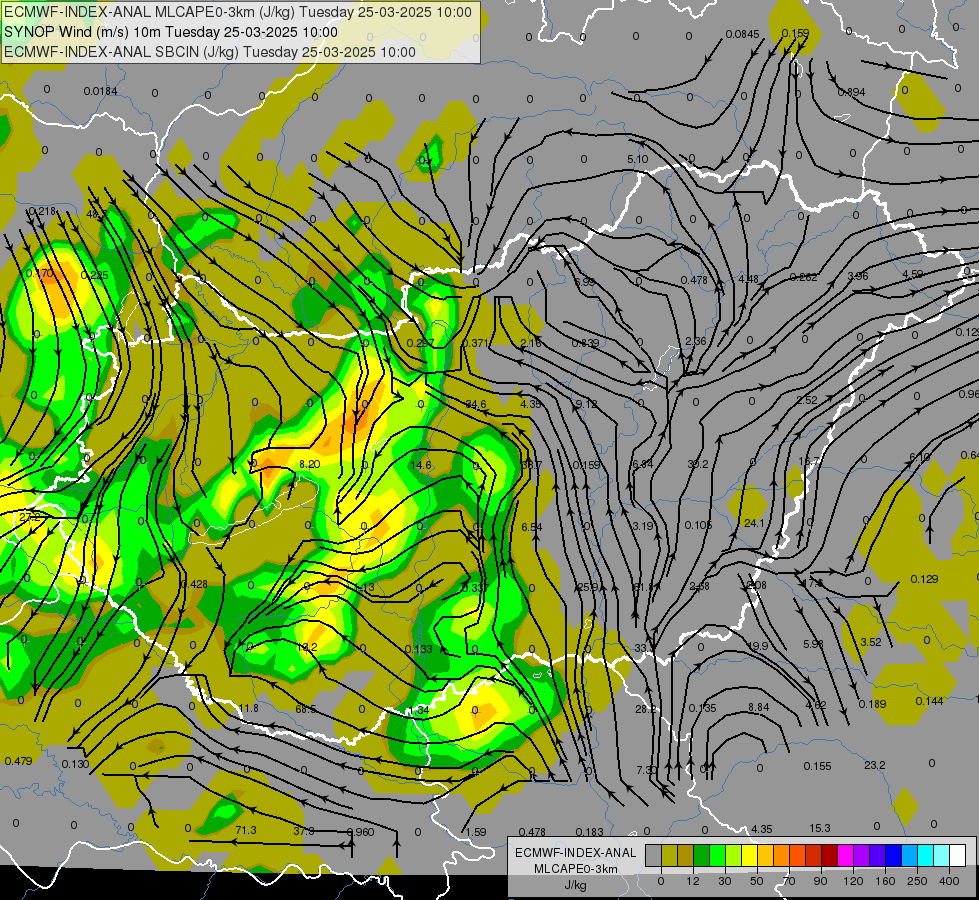The image size is (979, 900).
Task: Click the map value '0.155'
Action: point(817,766)
